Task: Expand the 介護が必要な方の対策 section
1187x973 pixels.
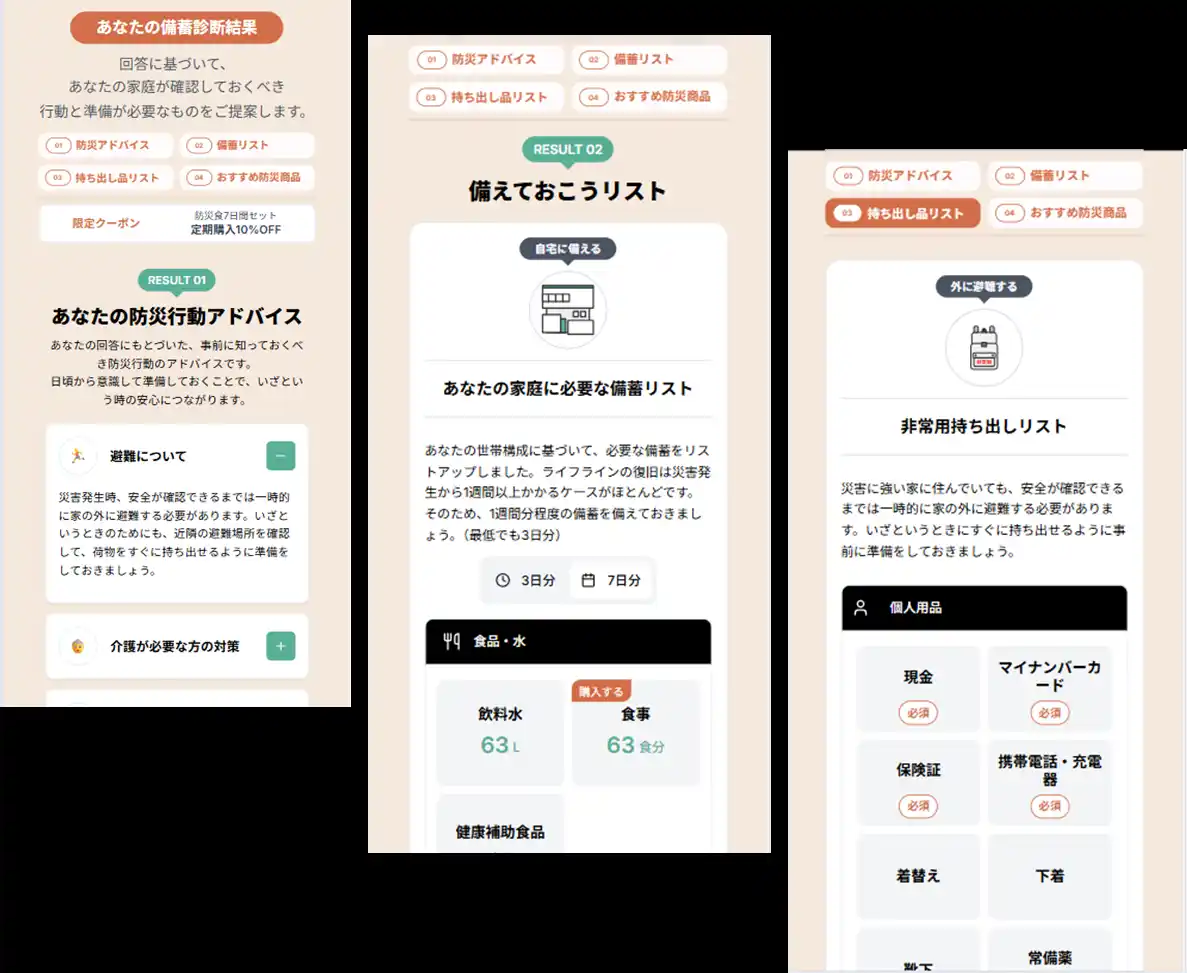Action: tap(280, 646)
